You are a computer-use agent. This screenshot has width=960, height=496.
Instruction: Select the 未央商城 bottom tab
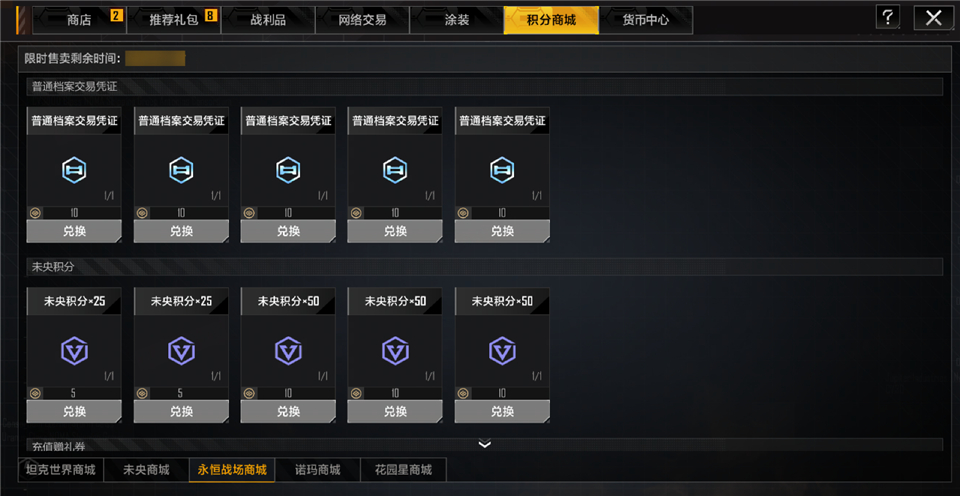click(x=146, y=470)
